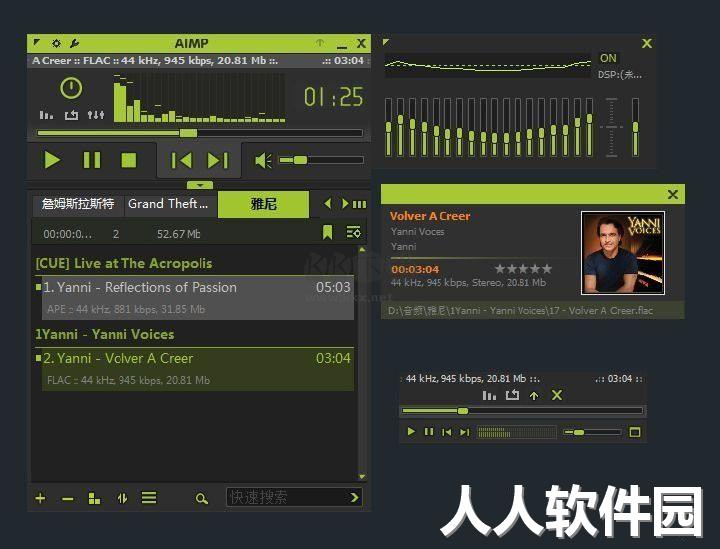This screenshot has width=720, height=549.
Task: Click the Pause button in main player
Action: click(91, 161)
